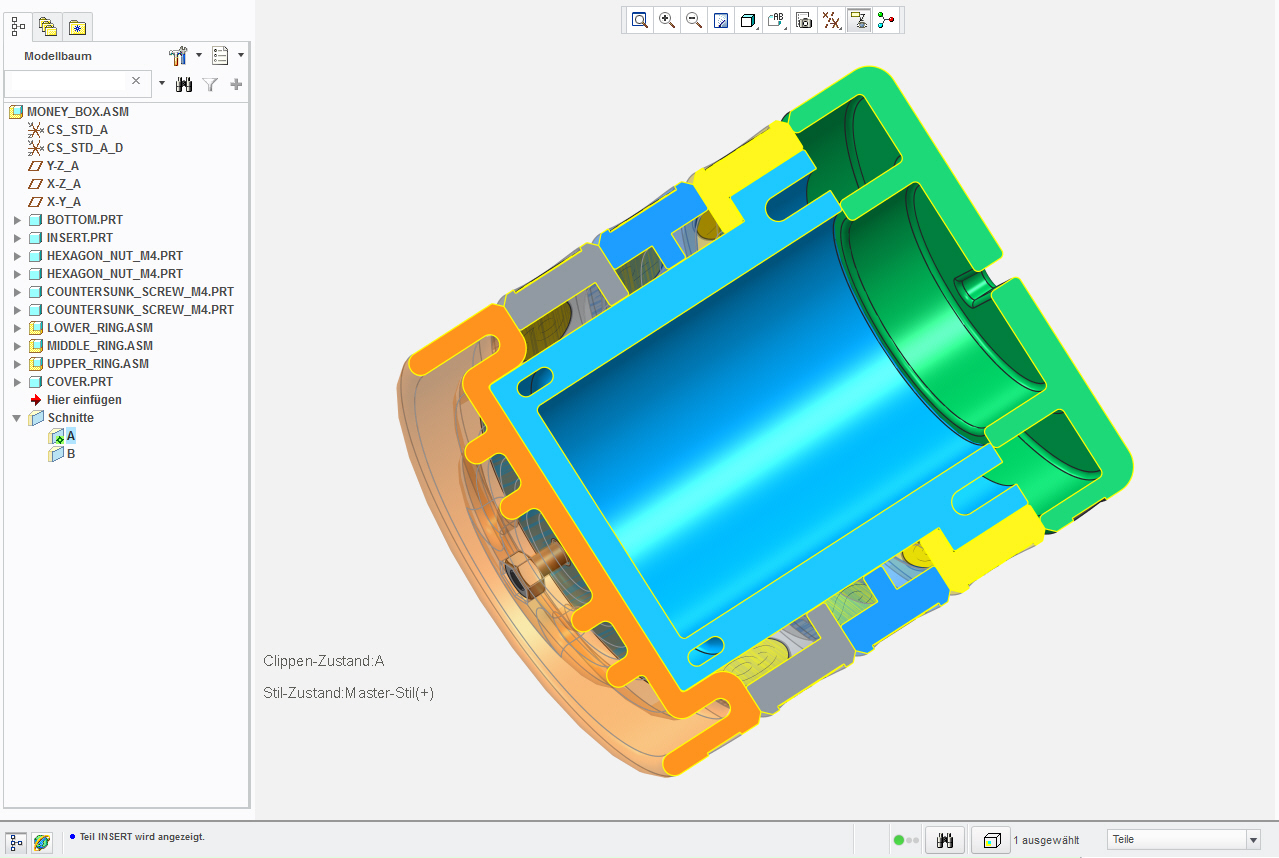Click the Refit zoom-to-fit icon
Viewport: 1279px width, 858px height.
640,20
